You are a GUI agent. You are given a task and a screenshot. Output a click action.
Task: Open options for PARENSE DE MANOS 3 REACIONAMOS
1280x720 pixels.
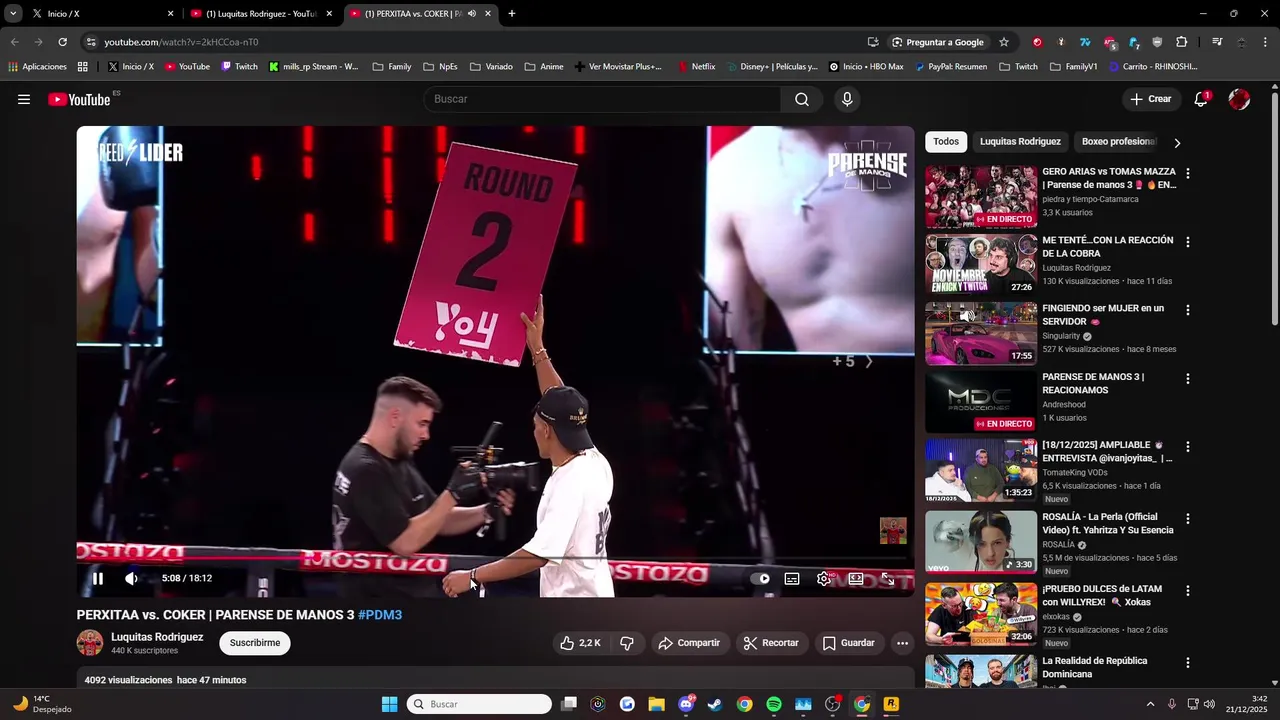[1188, 379]
